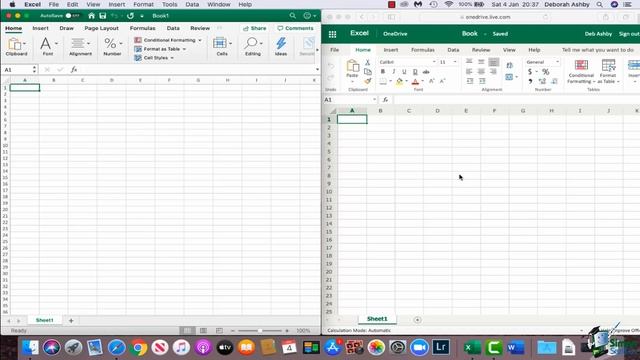Apply currency dollar format in Excel Online
The image size is (640, 360).
pyautogui.click(x=530, y=72)
